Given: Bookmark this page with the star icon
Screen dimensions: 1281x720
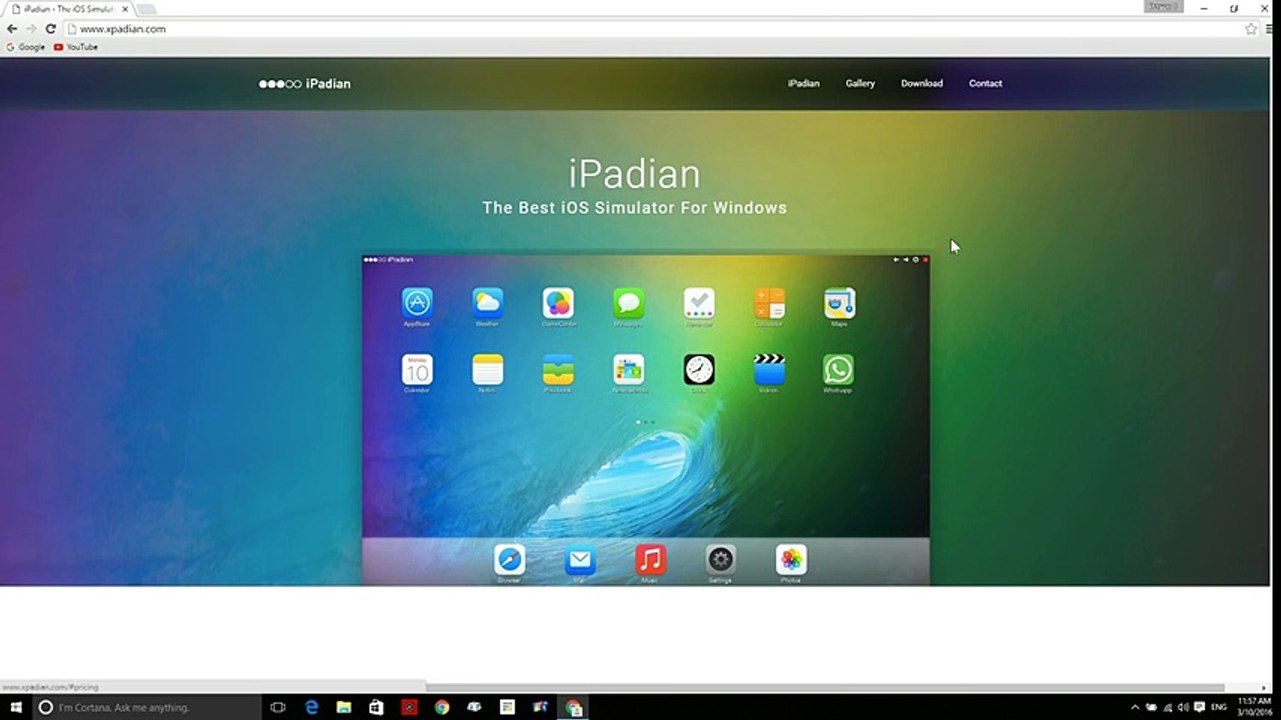Looking at the screenshot, I should point(1251,29).
